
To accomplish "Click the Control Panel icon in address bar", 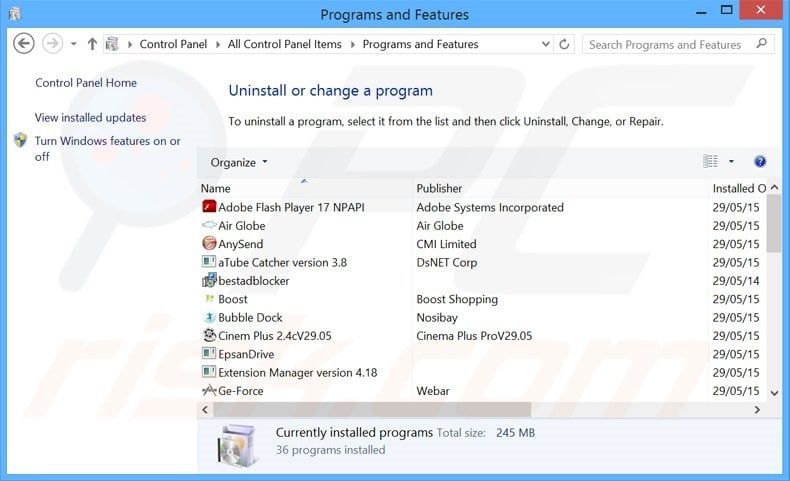I will (112, 44).
